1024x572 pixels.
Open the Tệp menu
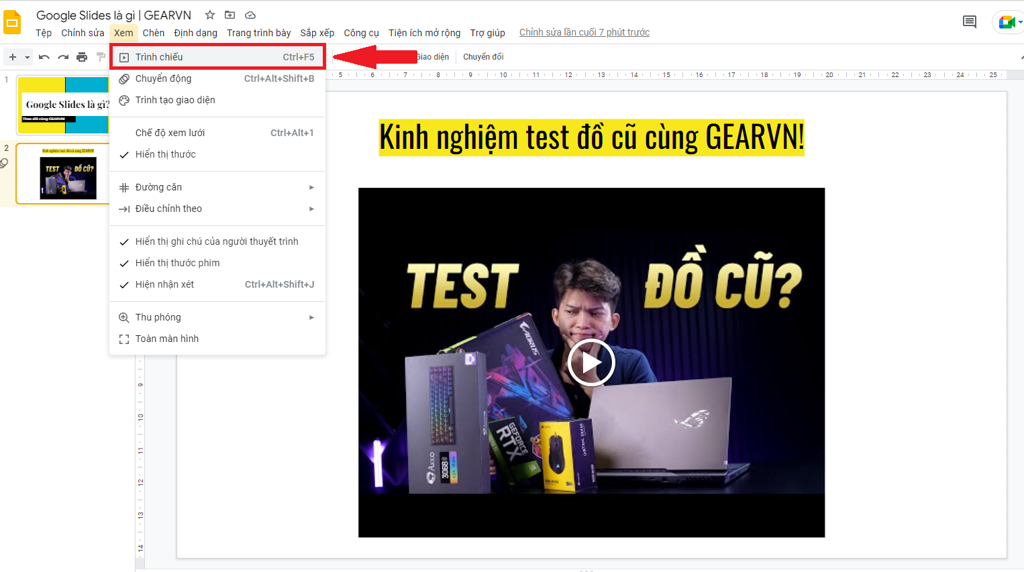(x=44, y=33)
